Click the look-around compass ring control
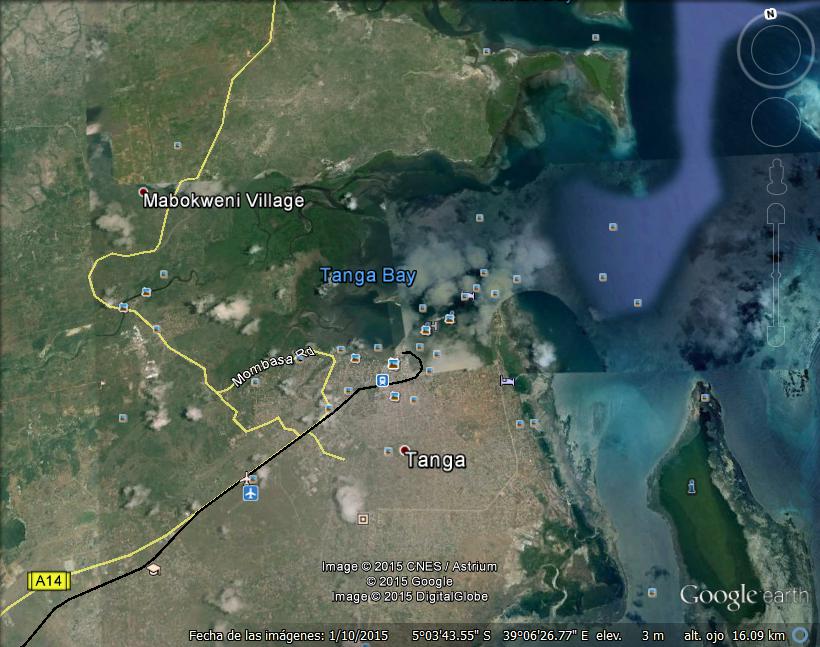This screenshot has height=647, width=820. 775,51
